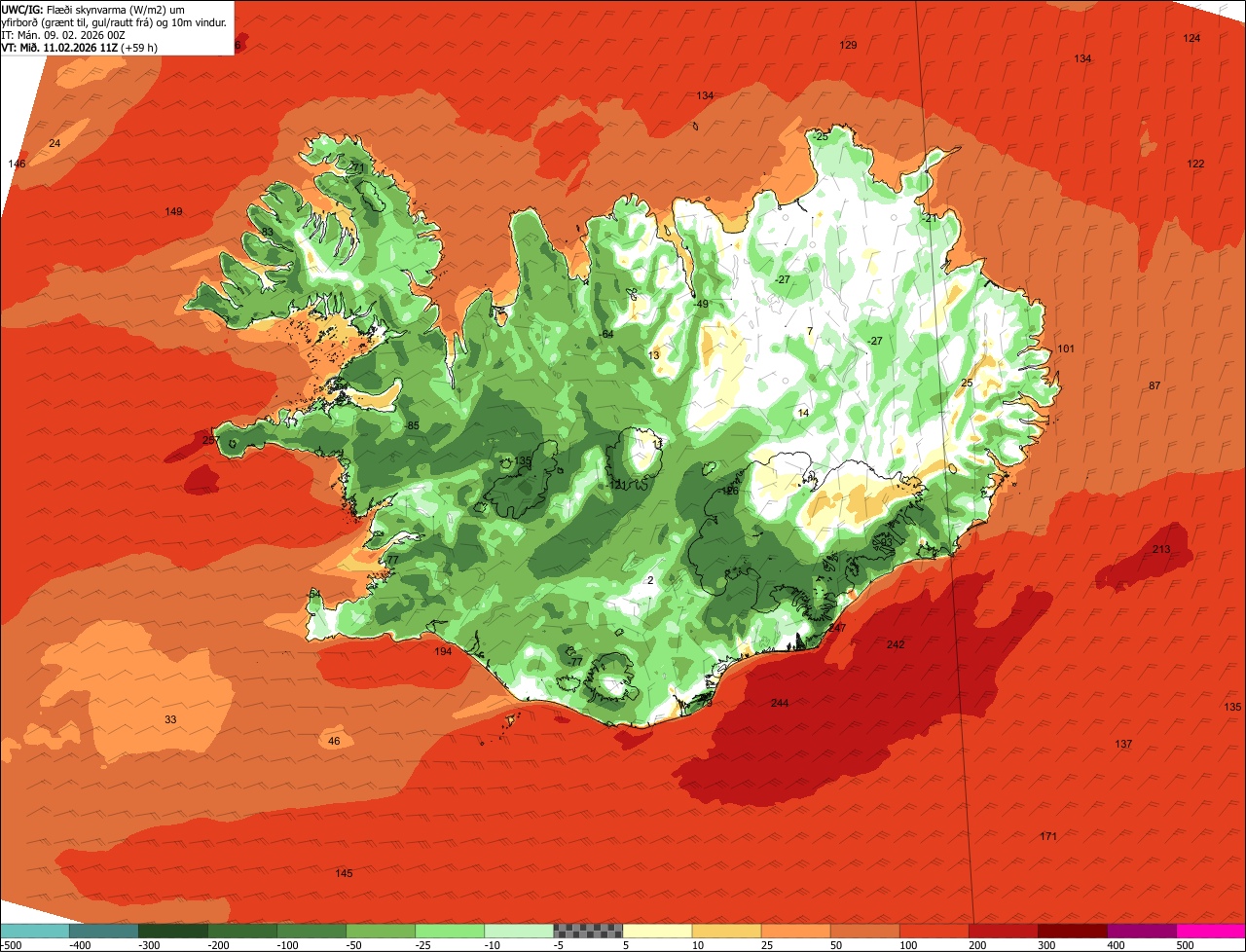Click the map value '213'
The image size is (1246, 952).
pos(1161,550)
